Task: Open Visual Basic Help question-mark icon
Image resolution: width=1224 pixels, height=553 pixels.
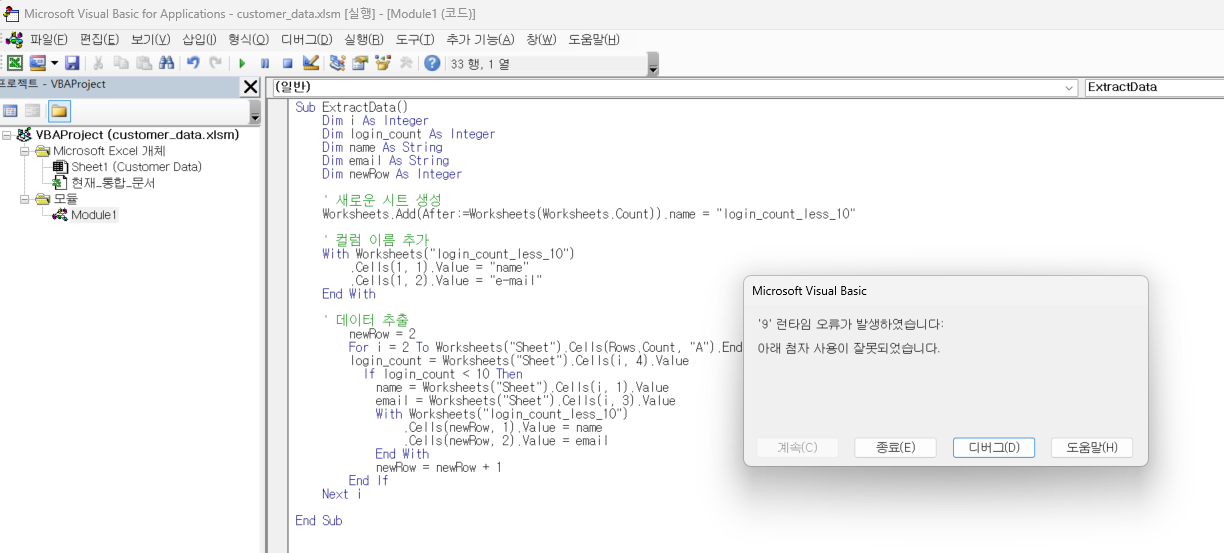Action: [432, 63]
